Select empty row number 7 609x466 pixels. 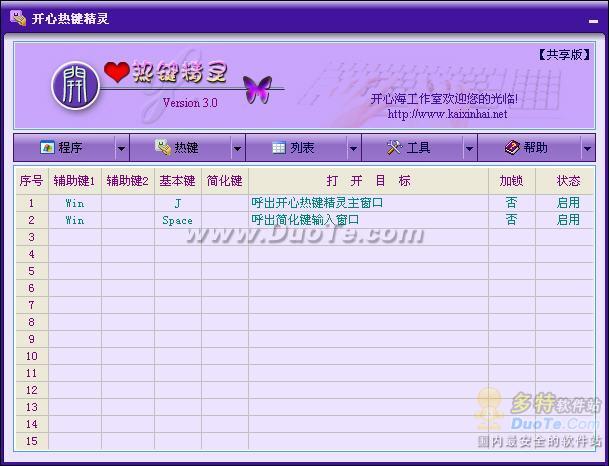[x=31, y=305]
